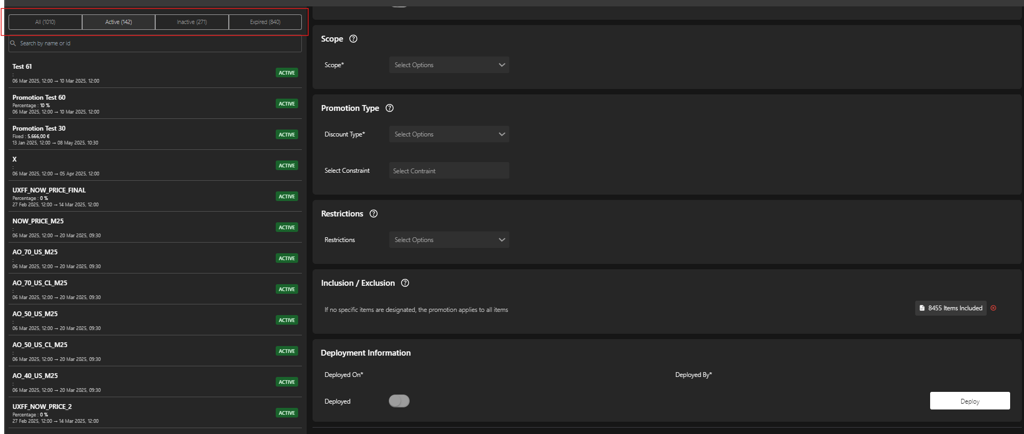Expand the Scope dropdown
Viewport: 1024px width, 434px height.
tap(449, 65)
